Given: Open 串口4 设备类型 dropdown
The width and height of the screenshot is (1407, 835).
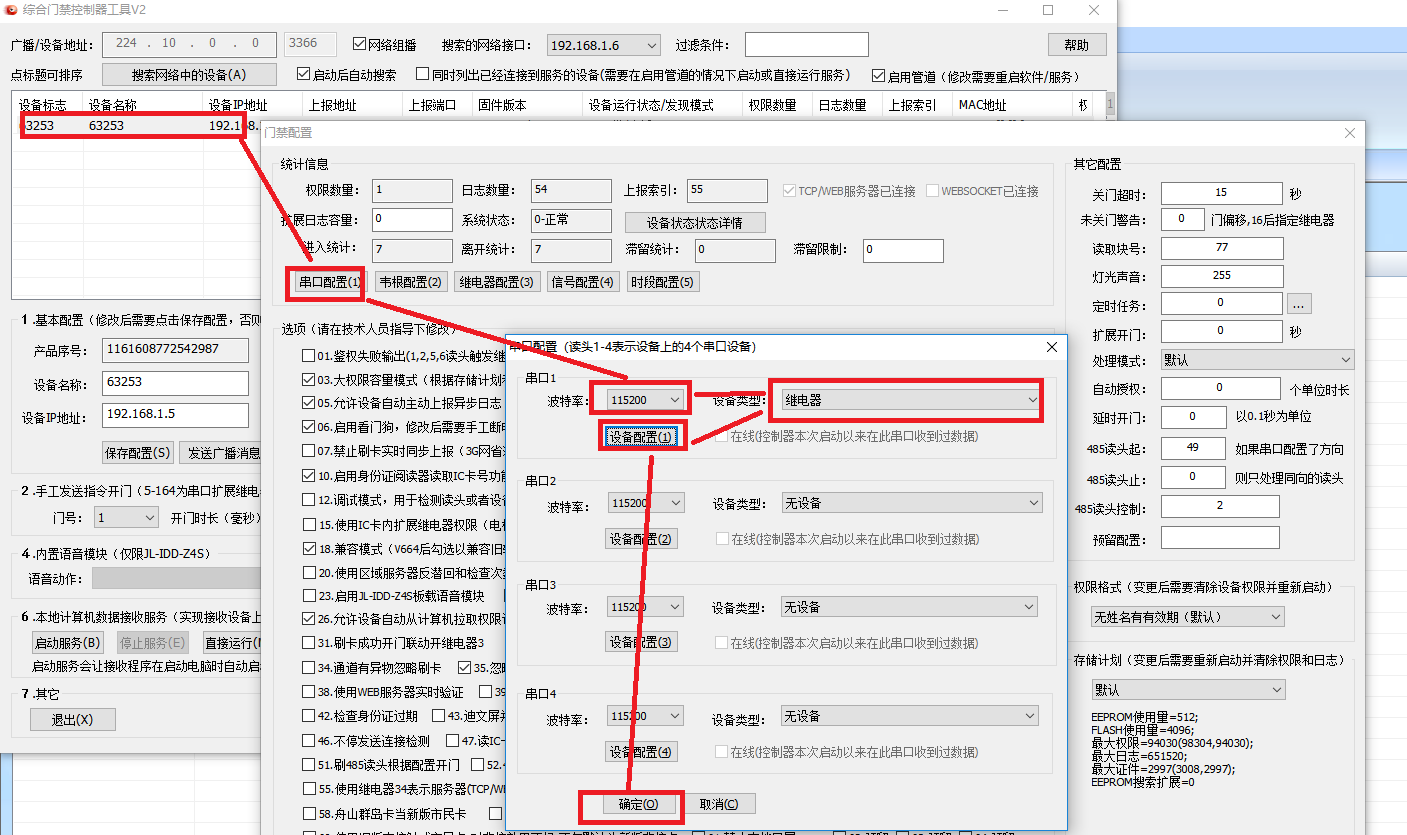Looking at the screenshot, I should point(910,716).
